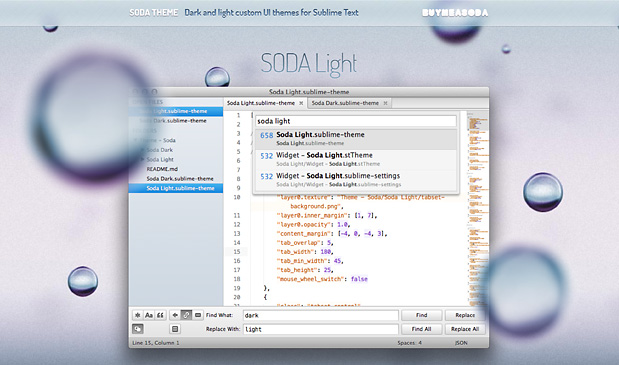Click the large SODA Light heading

point(309,64)
